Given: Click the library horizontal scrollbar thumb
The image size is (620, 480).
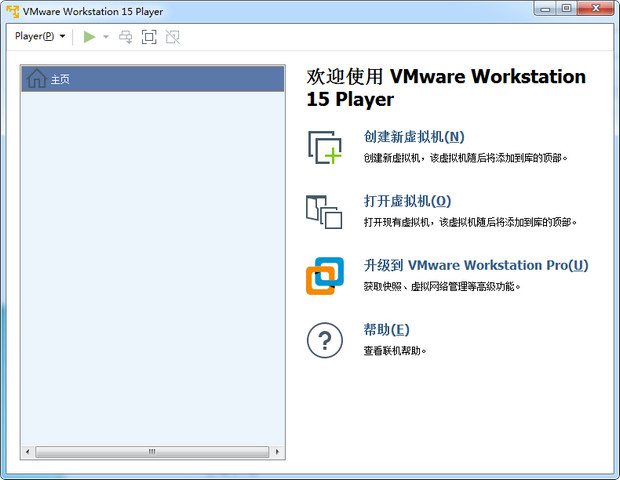Looking at the screenshot, I should pos(152,452).
